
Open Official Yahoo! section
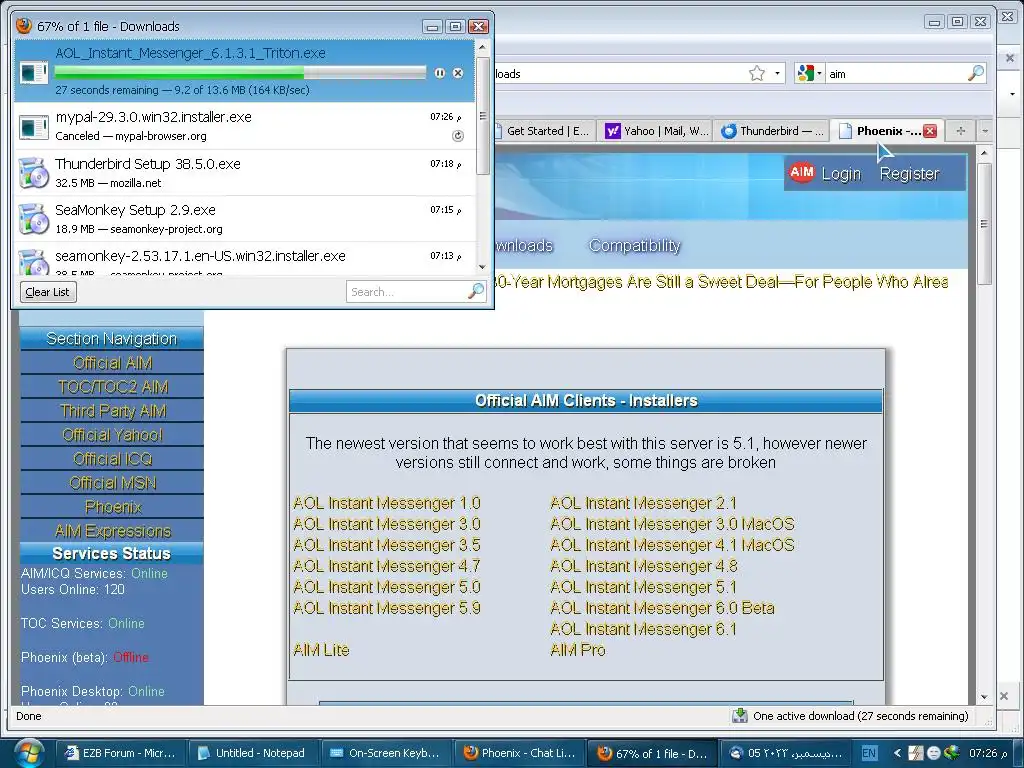pos(112,435)
